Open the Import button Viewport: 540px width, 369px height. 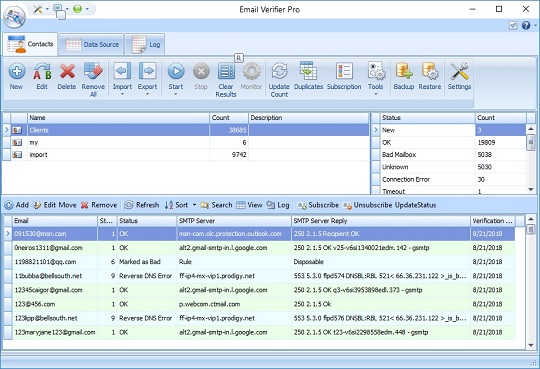click(122, 79)
